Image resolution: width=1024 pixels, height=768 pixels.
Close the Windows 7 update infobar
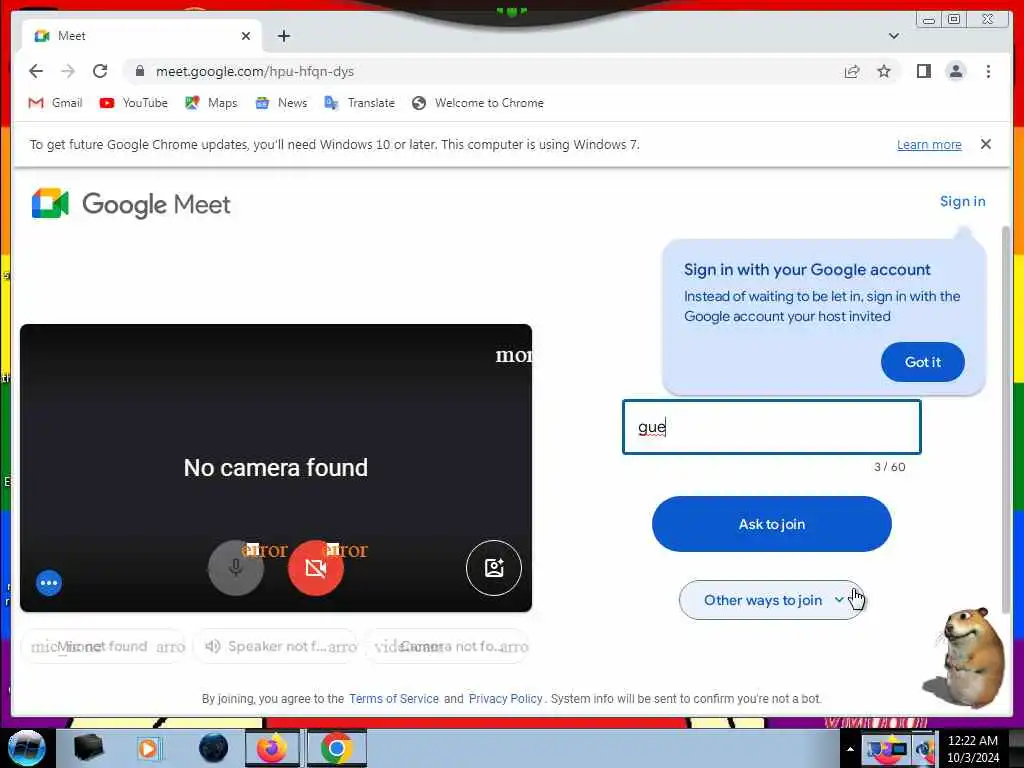[985, 144]
